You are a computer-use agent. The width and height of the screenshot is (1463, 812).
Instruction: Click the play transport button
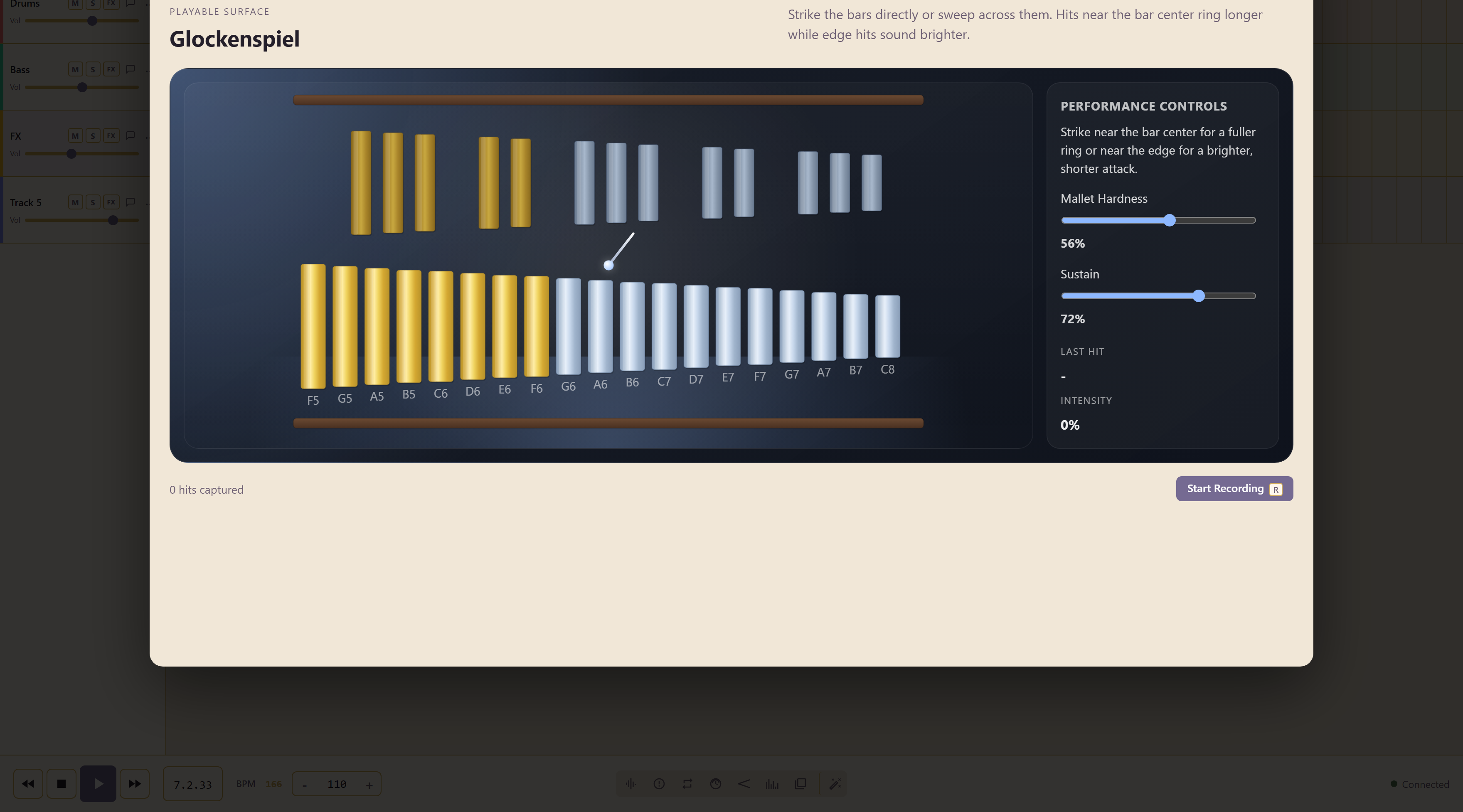pos(98,784)
